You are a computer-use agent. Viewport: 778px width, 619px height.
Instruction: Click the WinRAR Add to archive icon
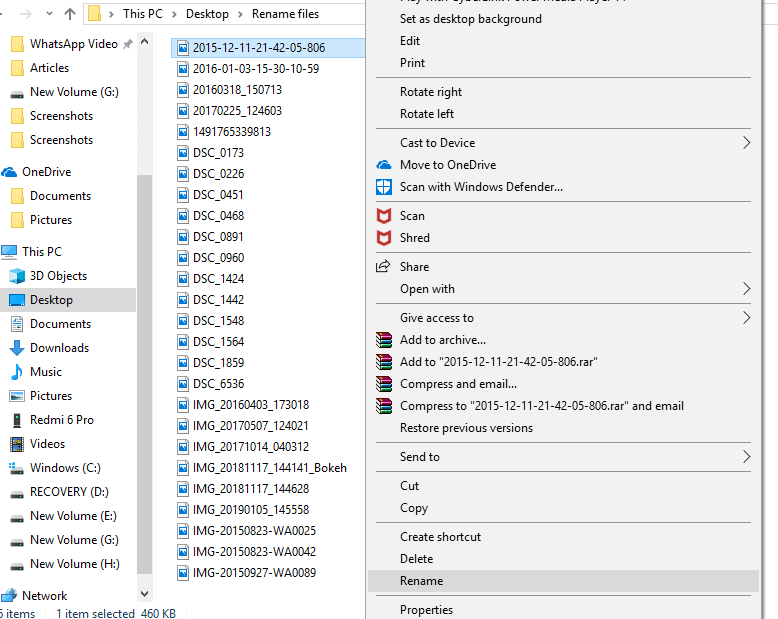383,340
